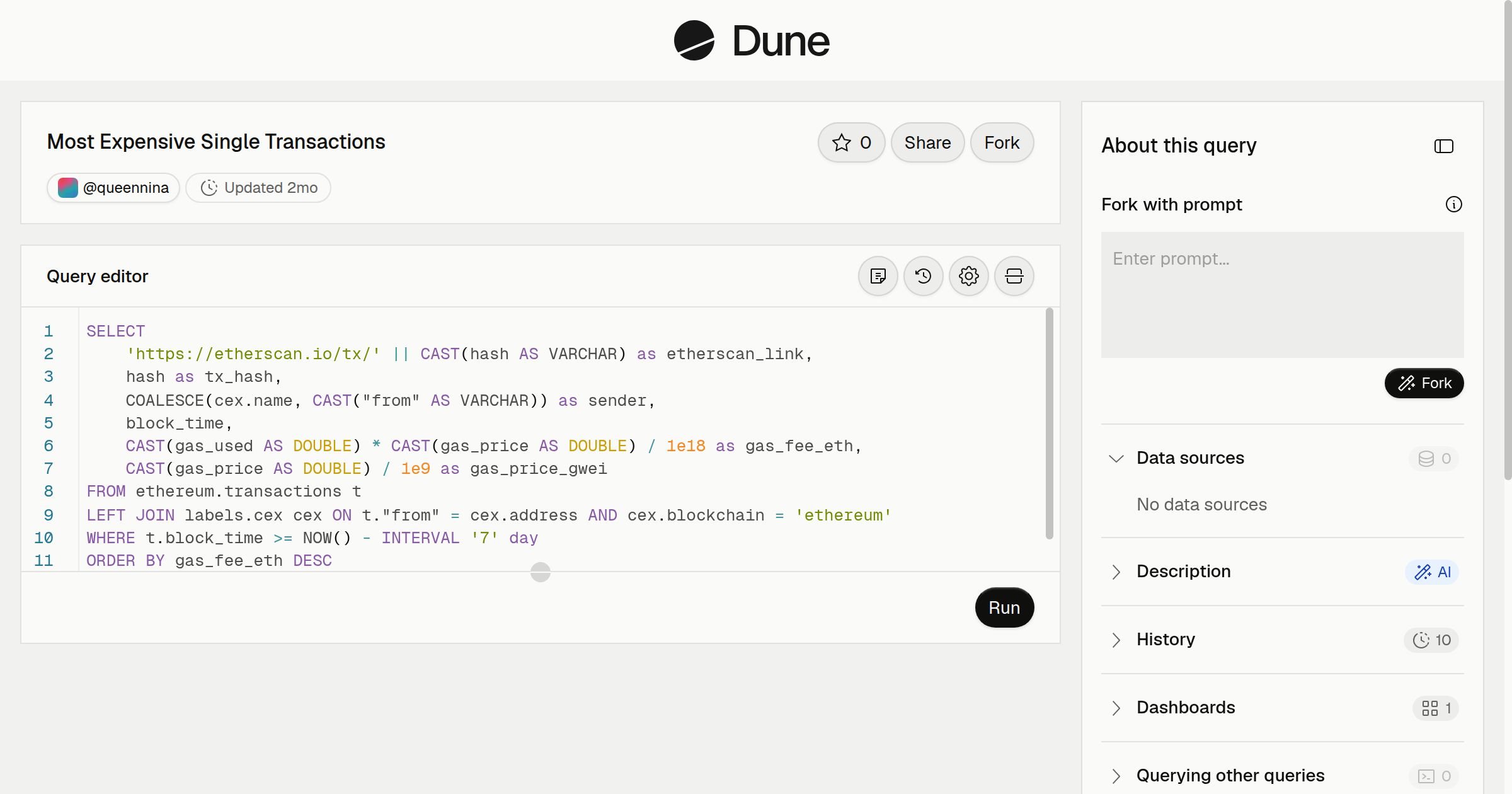Open the query notes icon
Image resolution: width=1512 pixels, height=794 pixels.
click(x=878, y=276)
